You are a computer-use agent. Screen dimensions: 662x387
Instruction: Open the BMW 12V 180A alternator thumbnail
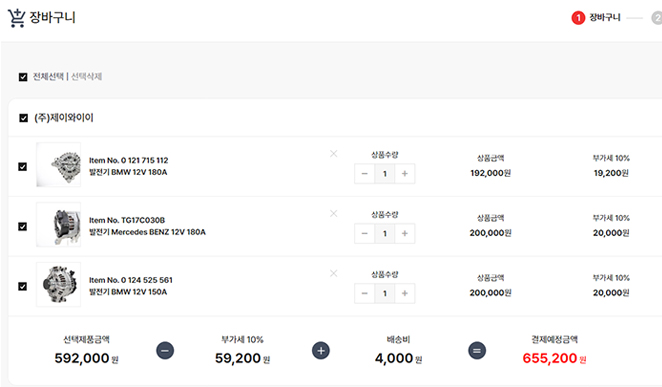pos(58,165)
